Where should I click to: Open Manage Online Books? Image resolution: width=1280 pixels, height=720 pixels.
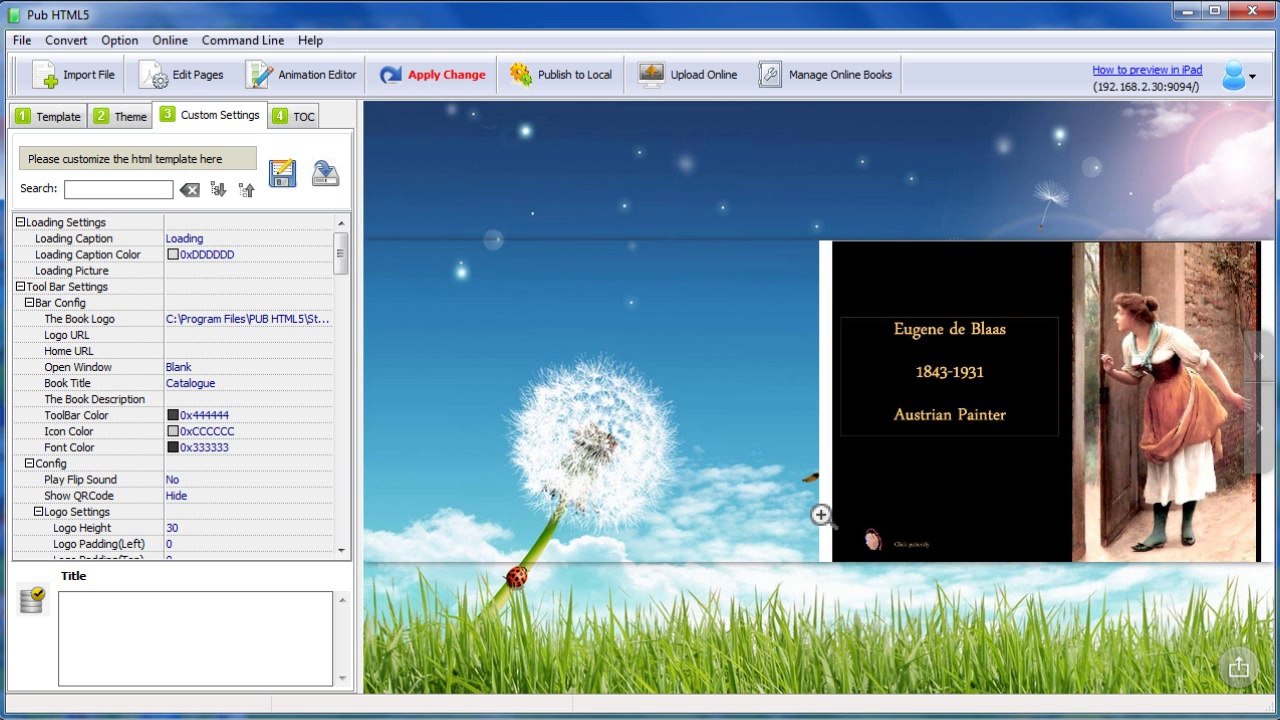825,75
